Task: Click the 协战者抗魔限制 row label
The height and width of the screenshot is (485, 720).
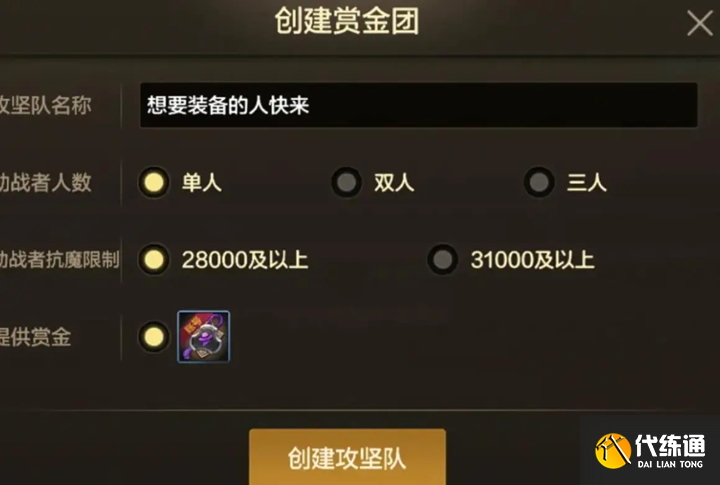Action: pyautogui.click(x=59, y=259)
